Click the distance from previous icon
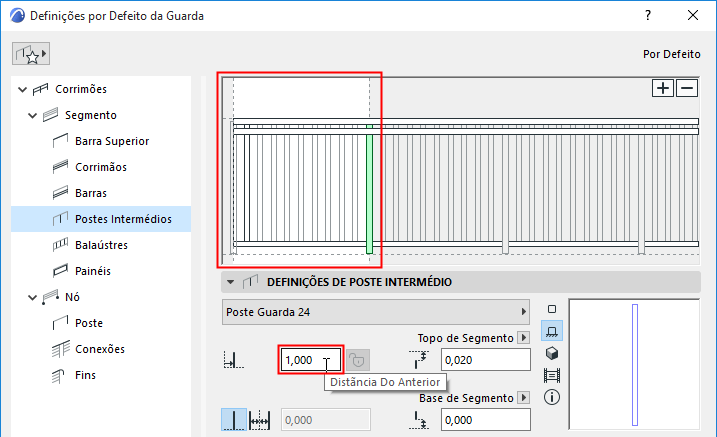This screenshot has height=437, width=717. pos(234,360)
